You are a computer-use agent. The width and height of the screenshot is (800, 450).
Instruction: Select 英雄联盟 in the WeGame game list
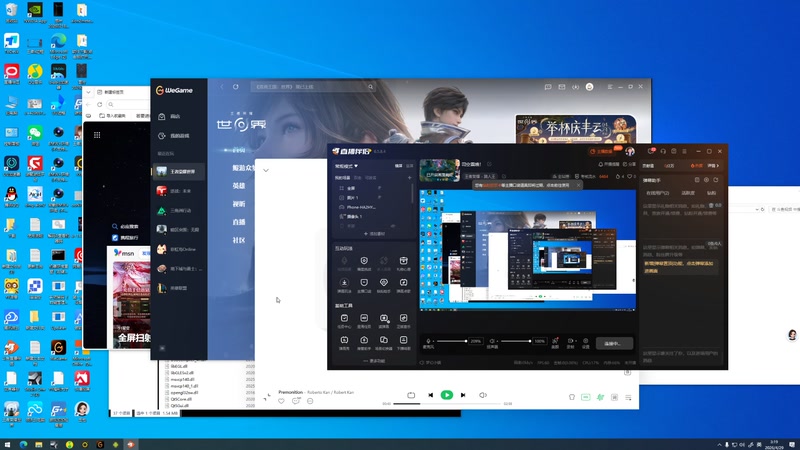[x=179, y=288]
